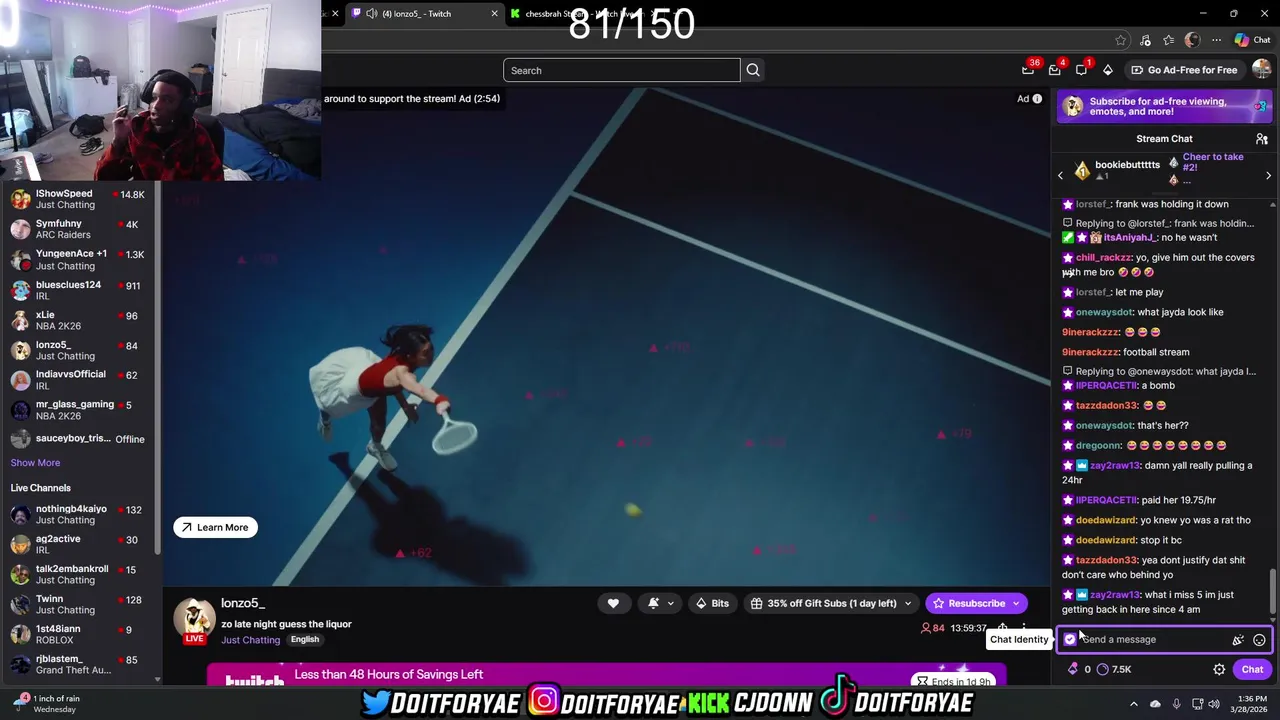Click the Twitch search box
The width and height of the screenshot is (1280, 720).
tap(622, 70)
